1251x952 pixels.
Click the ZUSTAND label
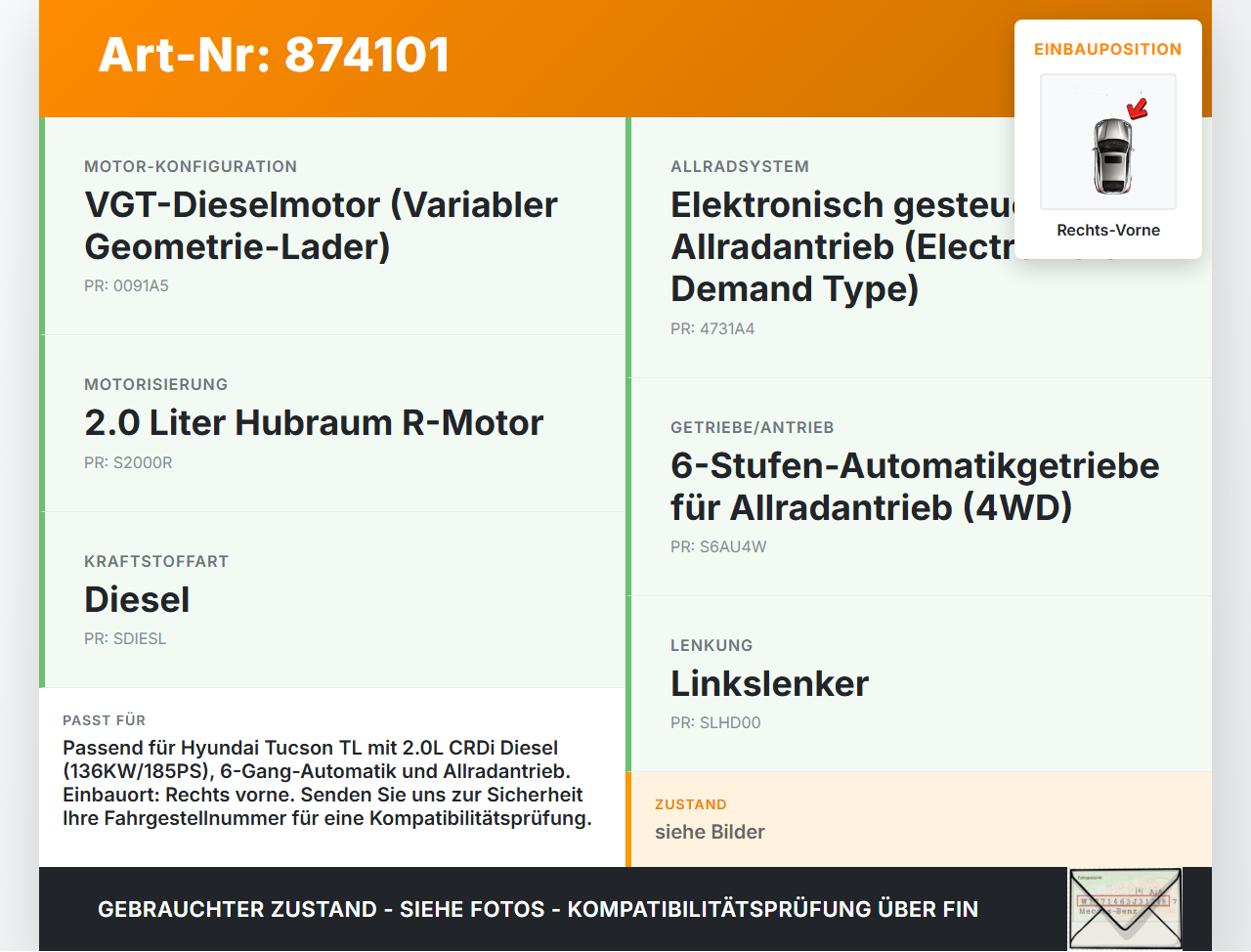pos(691,804)
